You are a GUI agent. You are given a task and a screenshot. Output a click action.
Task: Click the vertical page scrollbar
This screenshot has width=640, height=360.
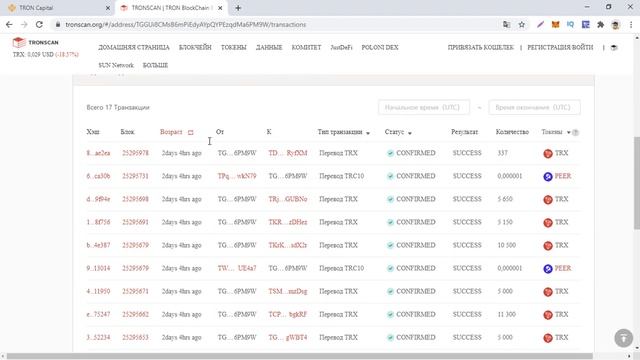(637, 183)
